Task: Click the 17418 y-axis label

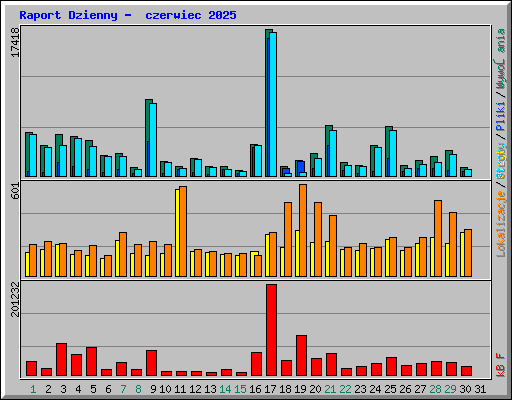Action: pos(15,42)
